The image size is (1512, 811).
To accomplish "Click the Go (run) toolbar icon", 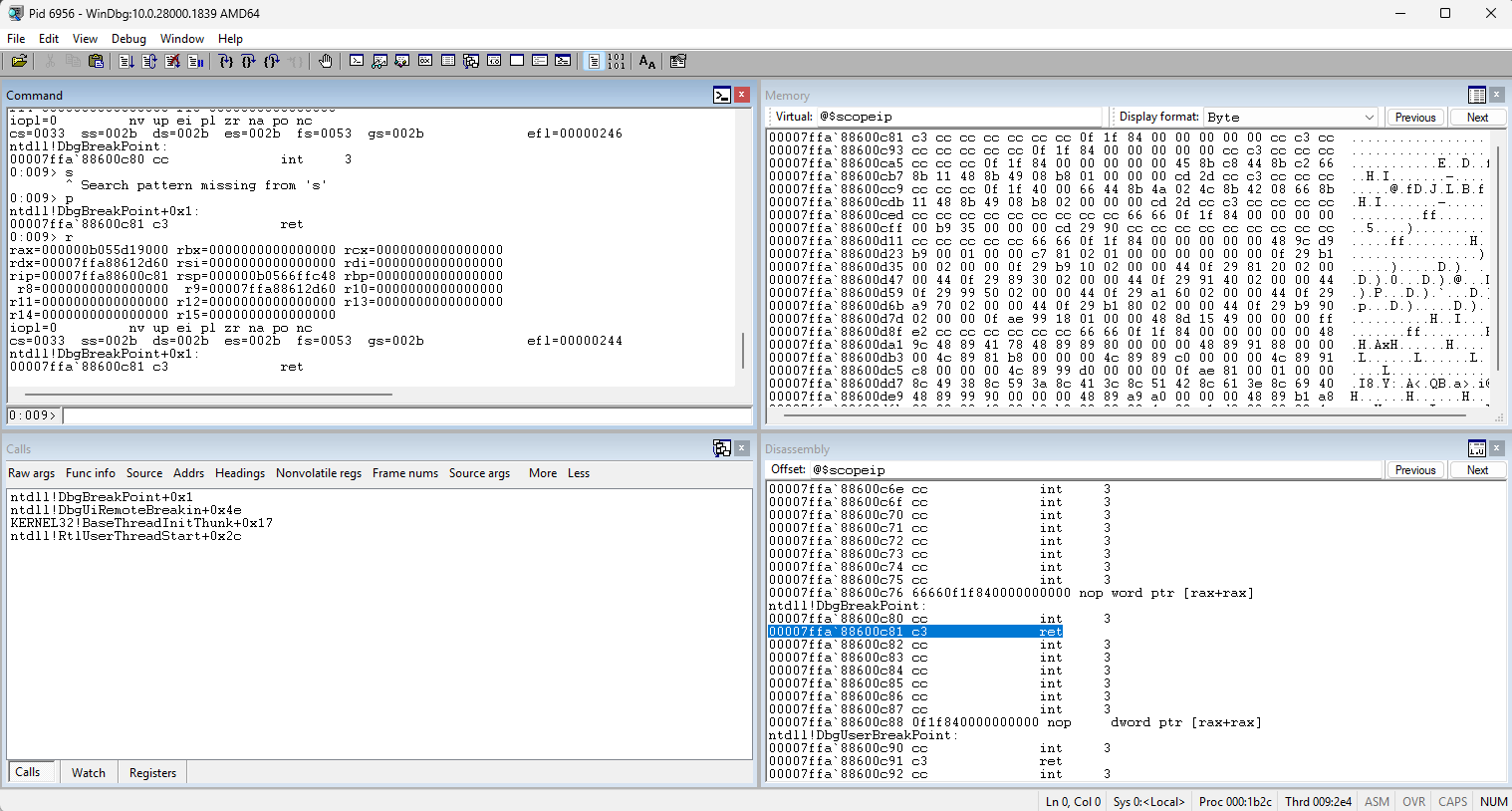I will point(126,61).
